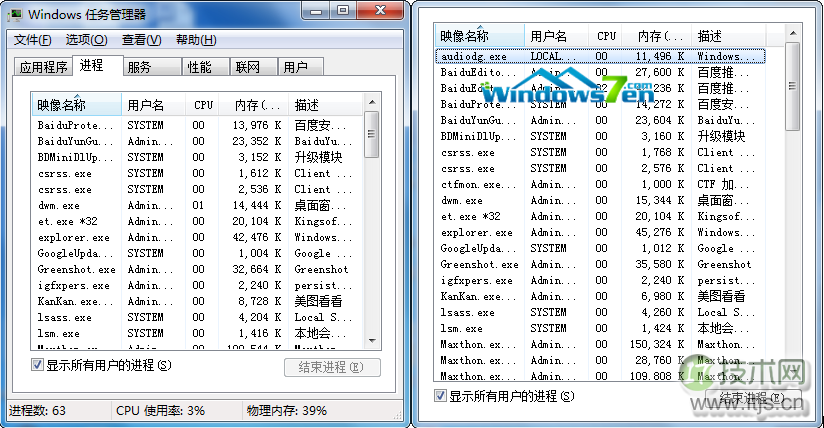Select et.exe *32 row in left window
Image resolution: width=824 pixels, height=428 pixels.
click(x=197, y=221)
